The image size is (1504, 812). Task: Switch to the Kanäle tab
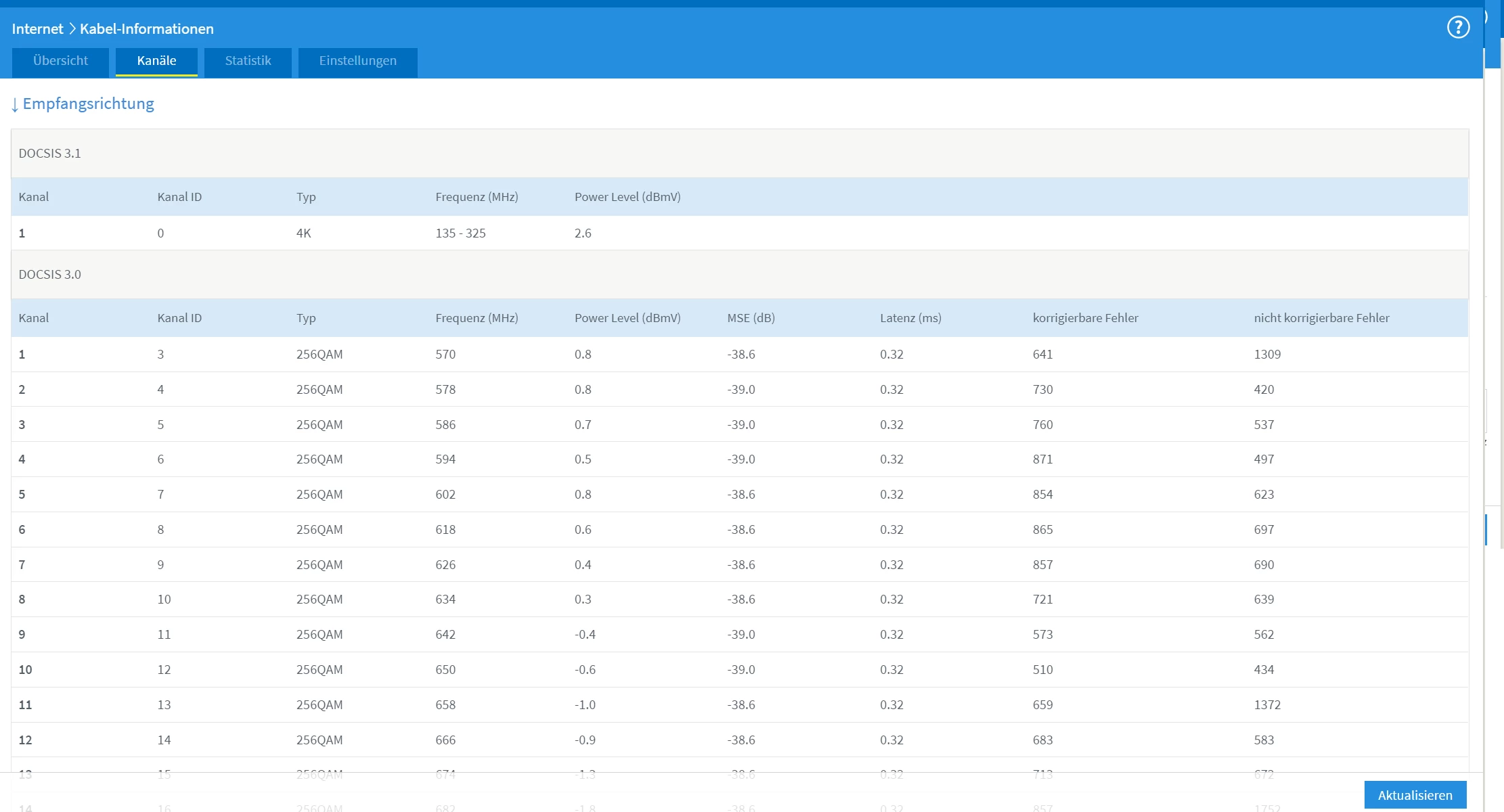pos(156,61)
